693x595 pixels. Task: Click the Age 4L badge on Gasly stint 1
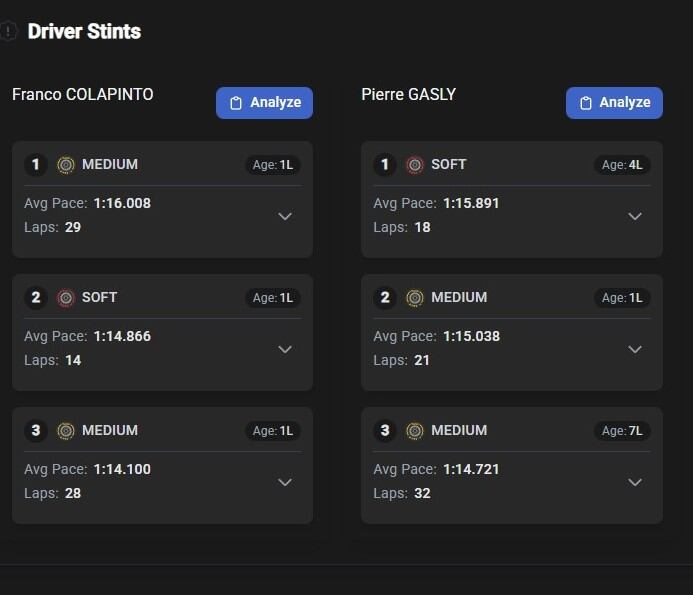click(x=622, y=165)
